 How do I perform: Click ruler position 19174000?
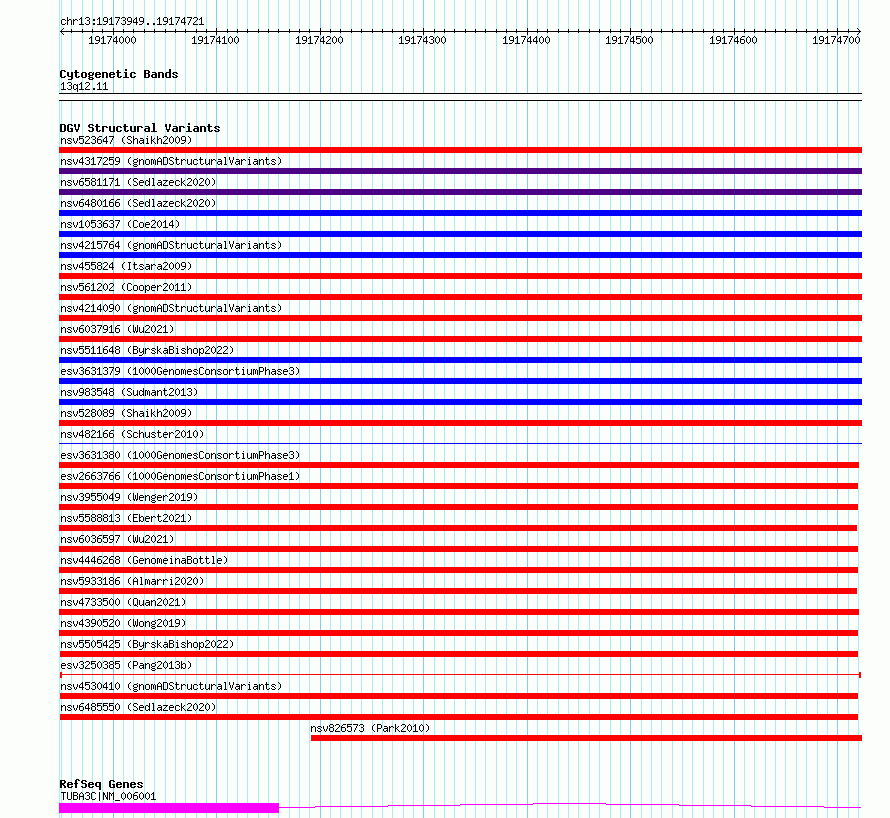[x=112, y=40]
